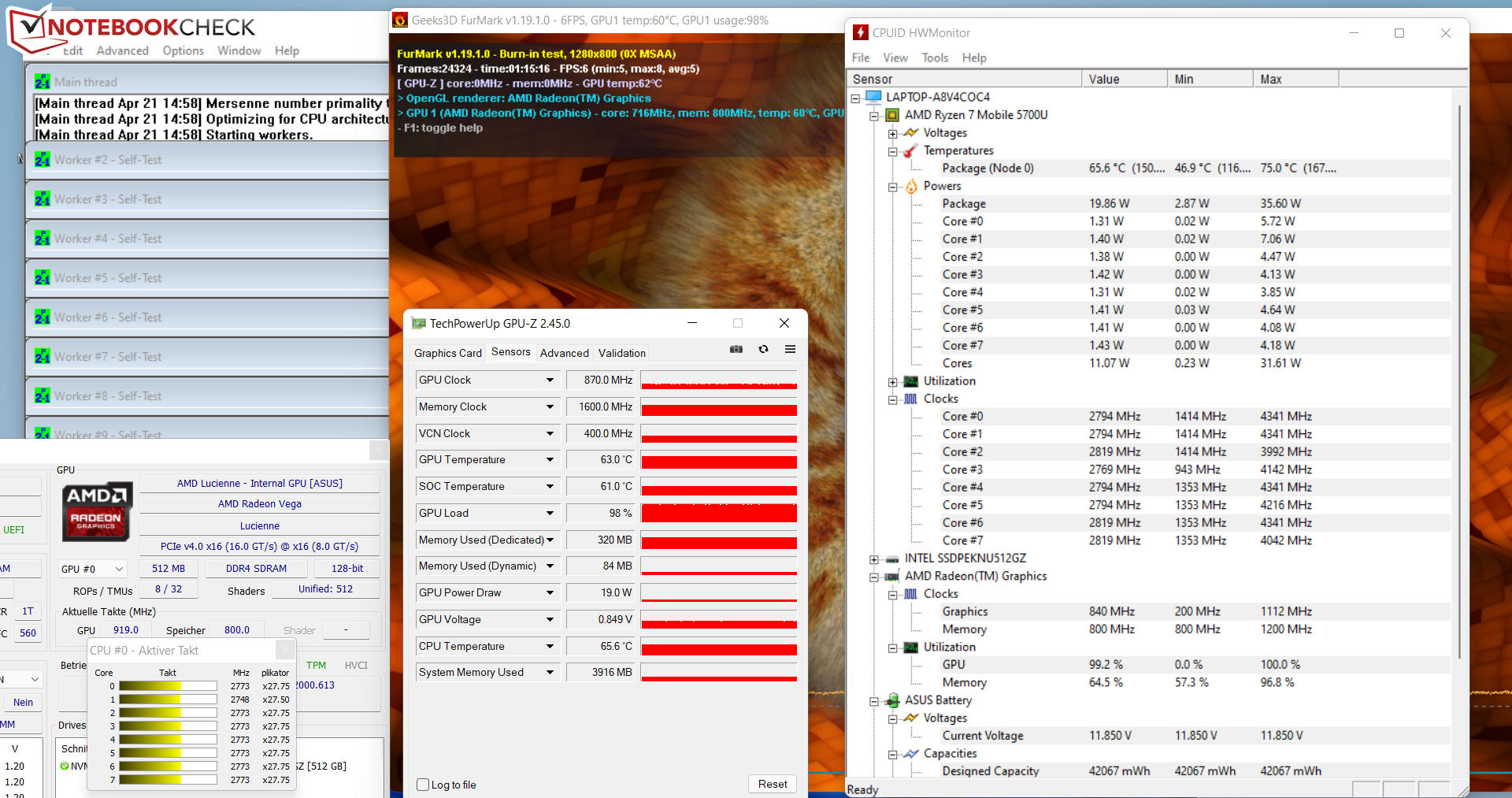This screenshot has width=1512, height=798.
Task: Click the Worker #8 Self-Test window icon
Action: [x=43, y=396]
